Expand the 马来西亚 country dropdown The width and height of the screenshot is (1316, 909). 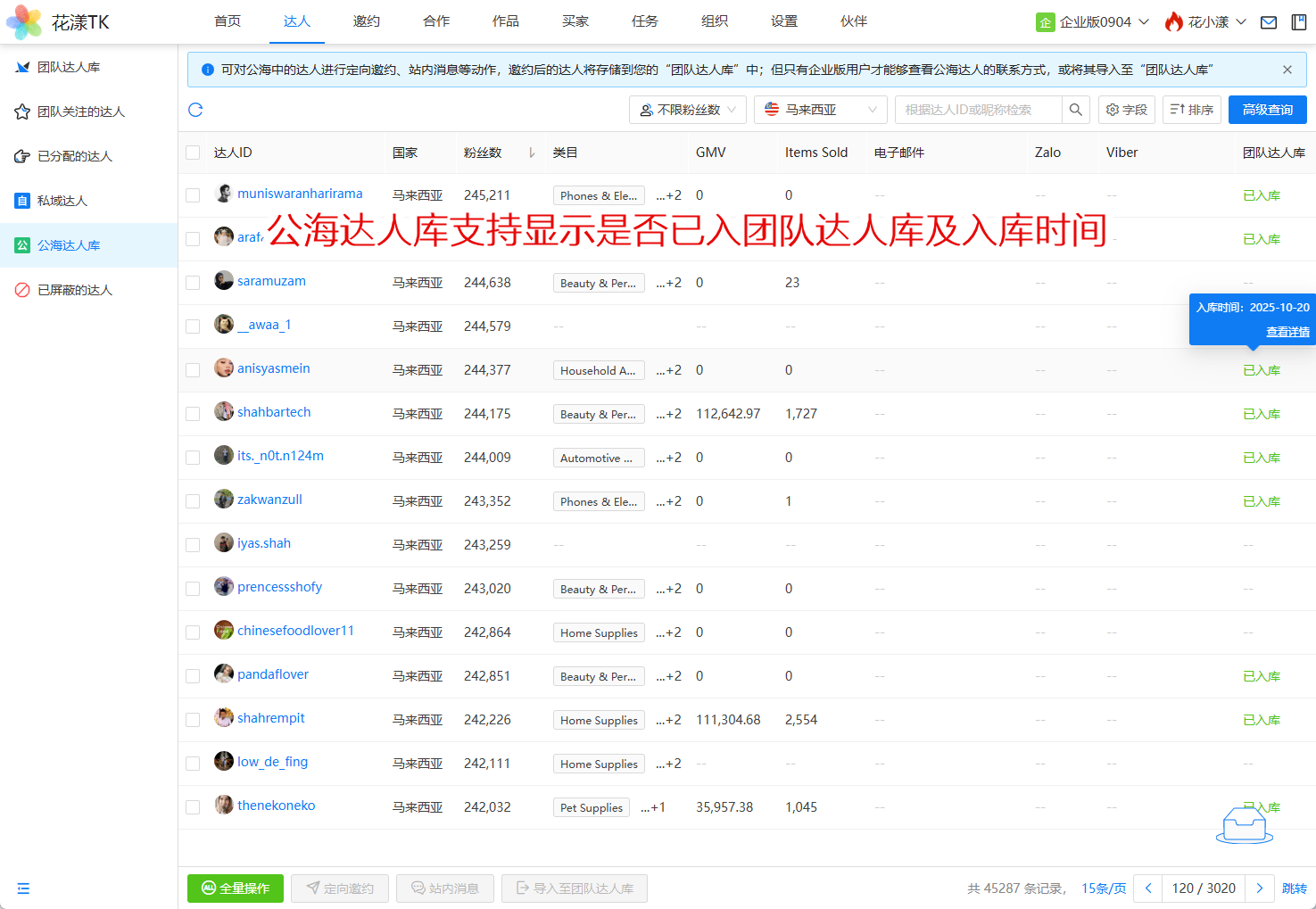(820, 110)
